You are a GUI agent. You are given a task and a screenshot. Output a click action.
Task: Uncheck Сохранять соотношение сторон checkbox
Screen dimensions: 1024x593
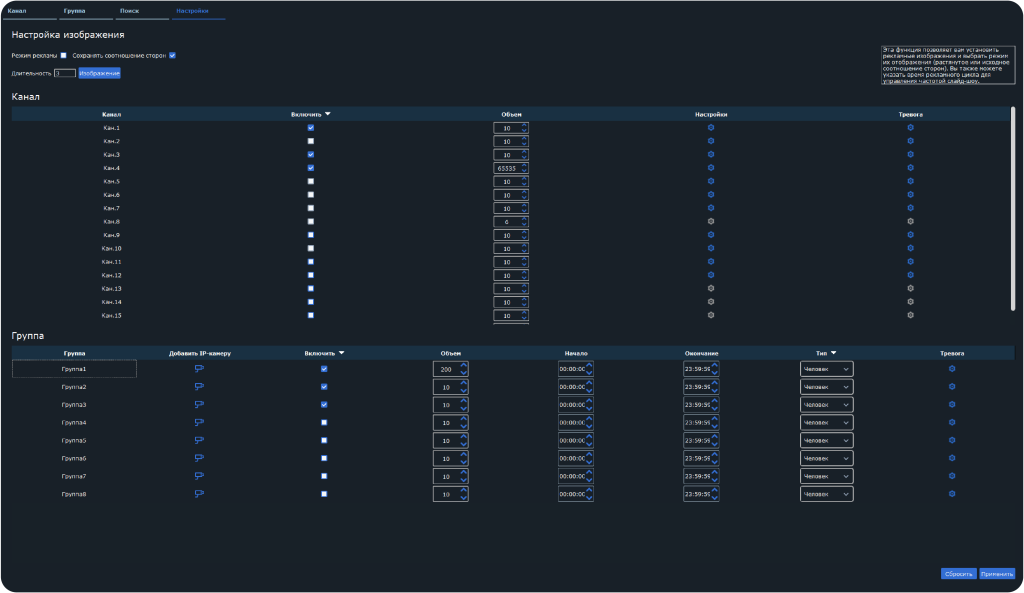(172, 55)
